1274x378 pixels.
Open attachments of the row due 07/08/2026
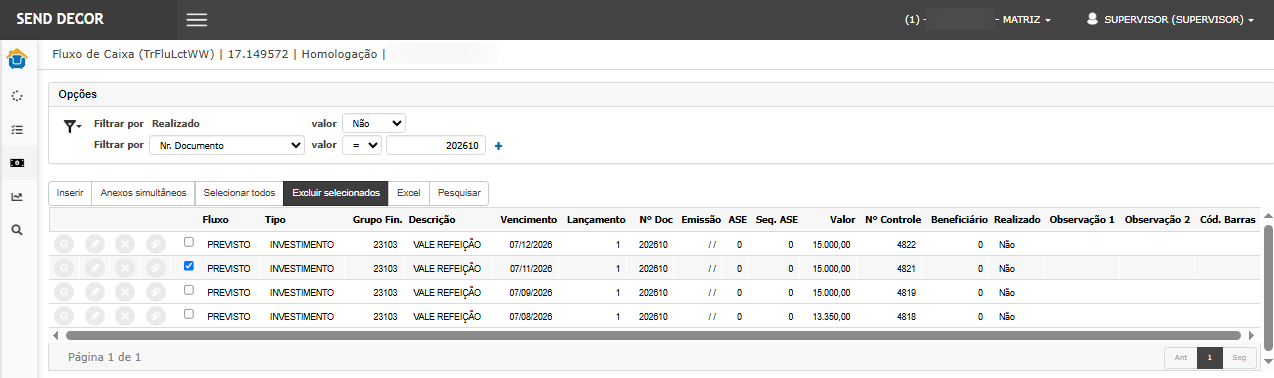[155, 316]
